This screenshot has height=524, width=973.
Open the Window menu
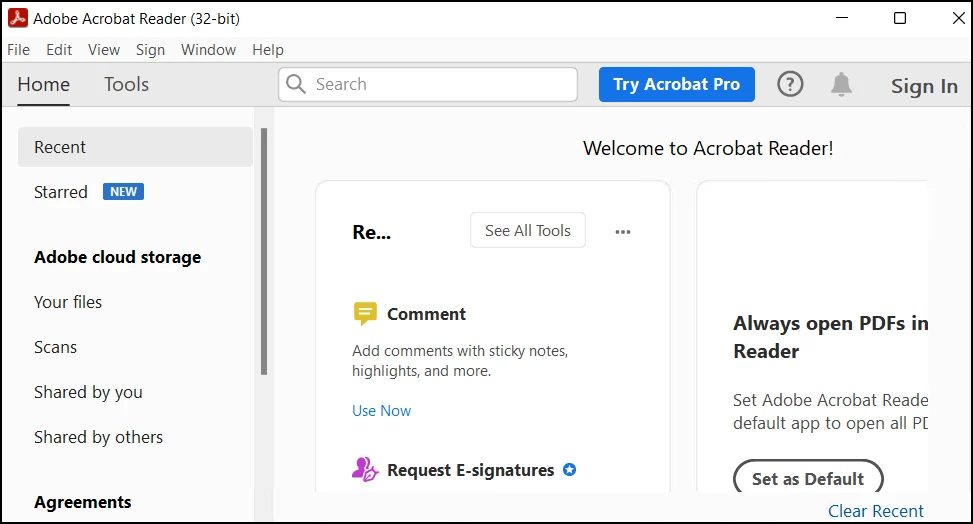tap(208, 50)
